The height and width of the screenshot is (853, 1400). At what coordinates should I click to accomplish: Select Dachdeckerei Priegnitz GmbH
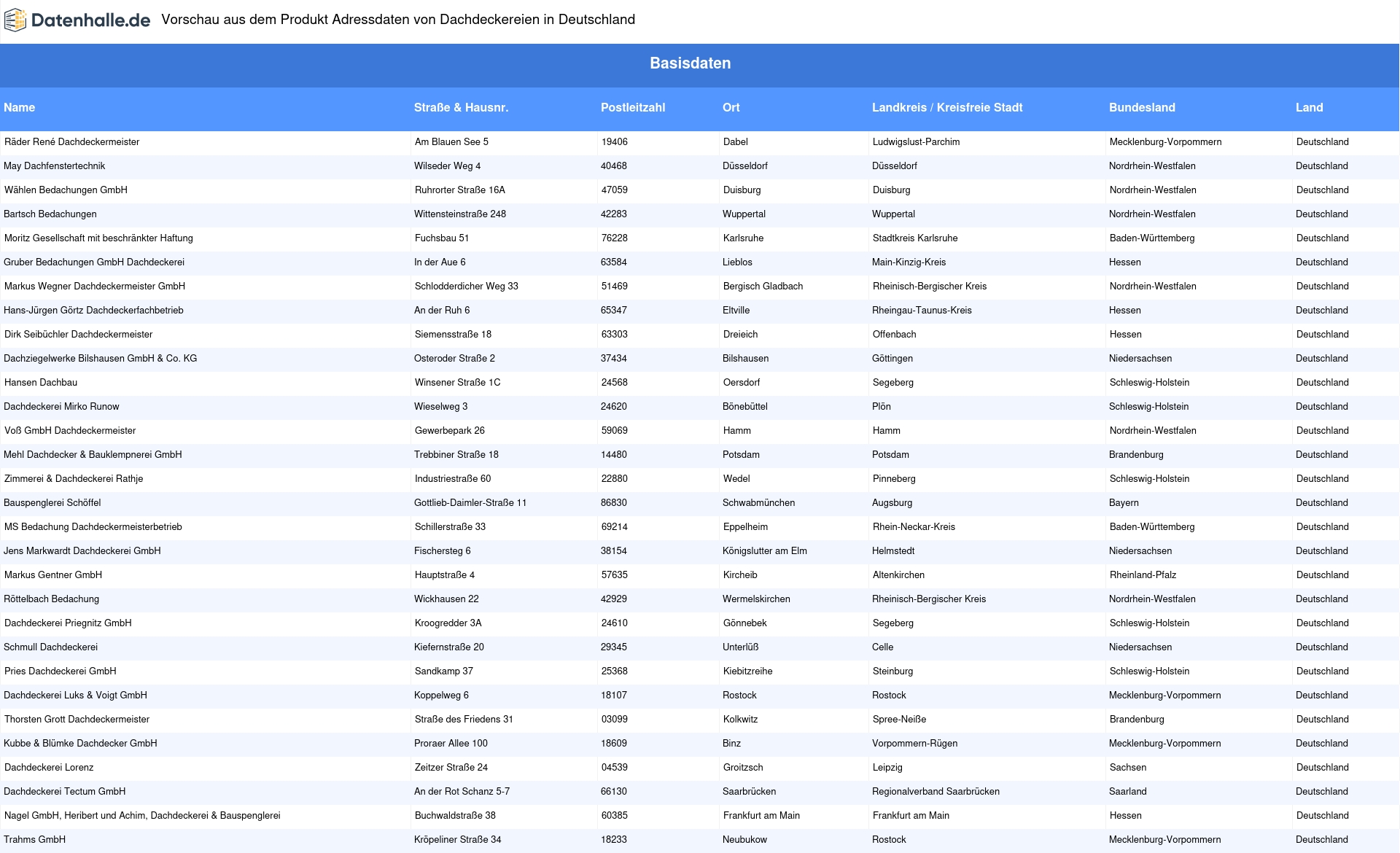[68, 623]
